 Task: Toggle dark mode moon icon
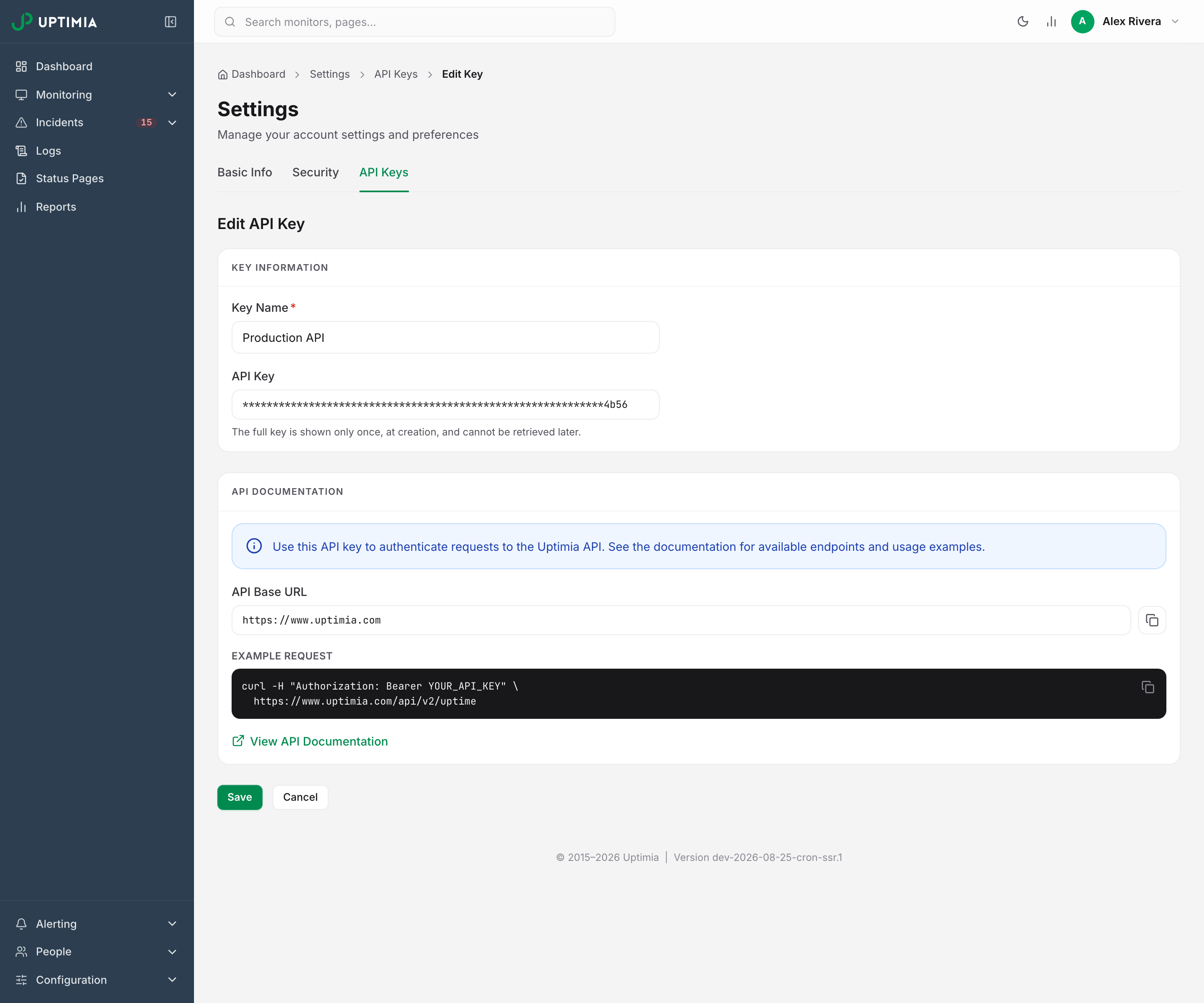[x=1023, y=22]
